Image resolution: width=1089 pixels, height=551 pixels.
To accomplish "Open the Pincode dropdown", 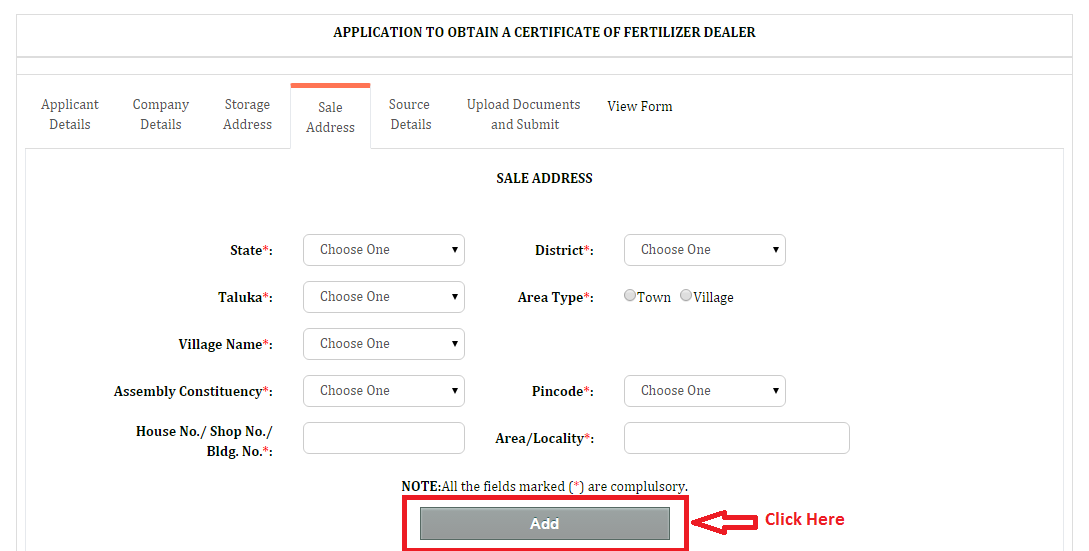I will pos(705,391).
